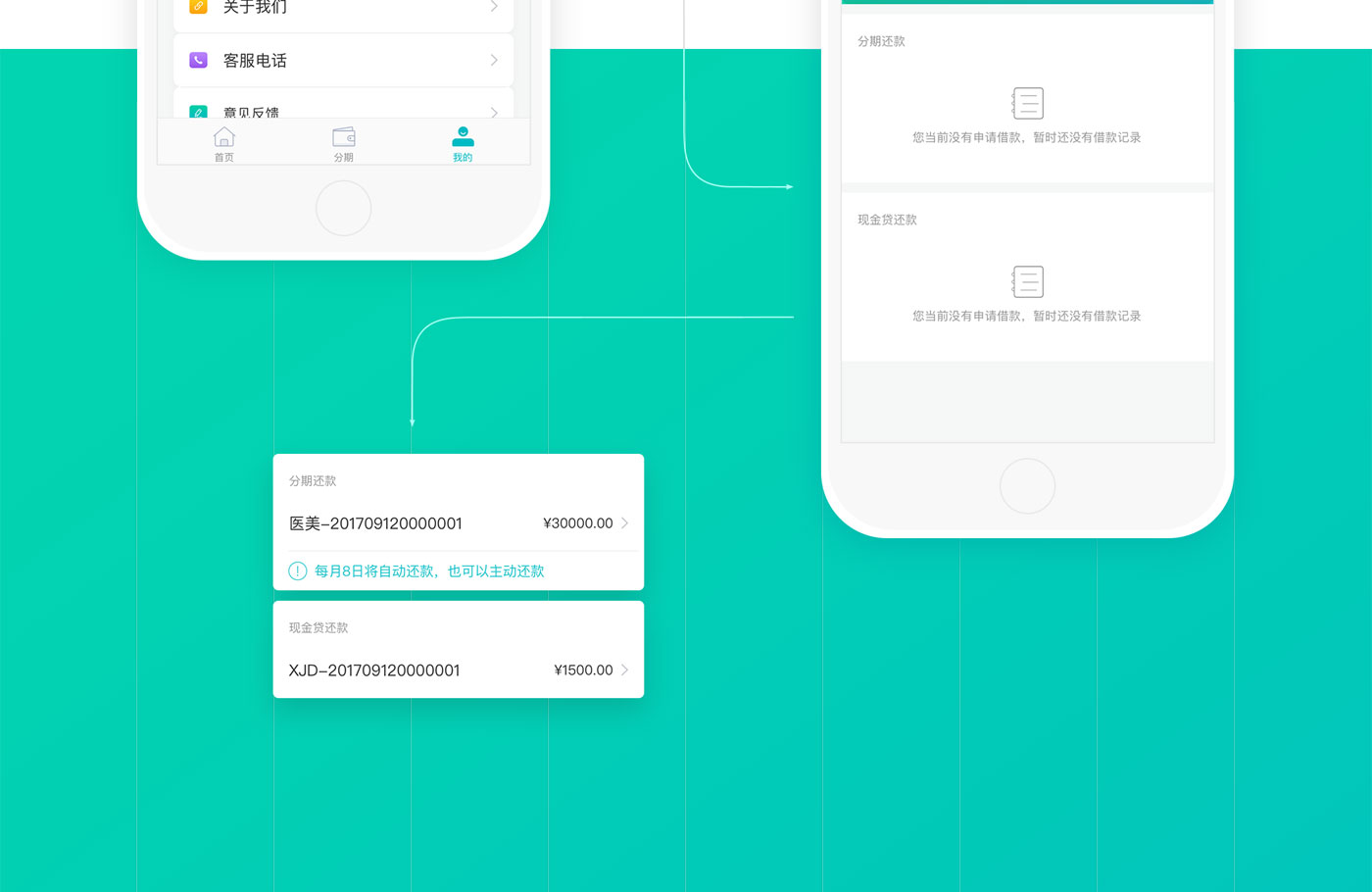Tap the 客服电话 label
1372x892 pixels.
[x=255, y=61]
